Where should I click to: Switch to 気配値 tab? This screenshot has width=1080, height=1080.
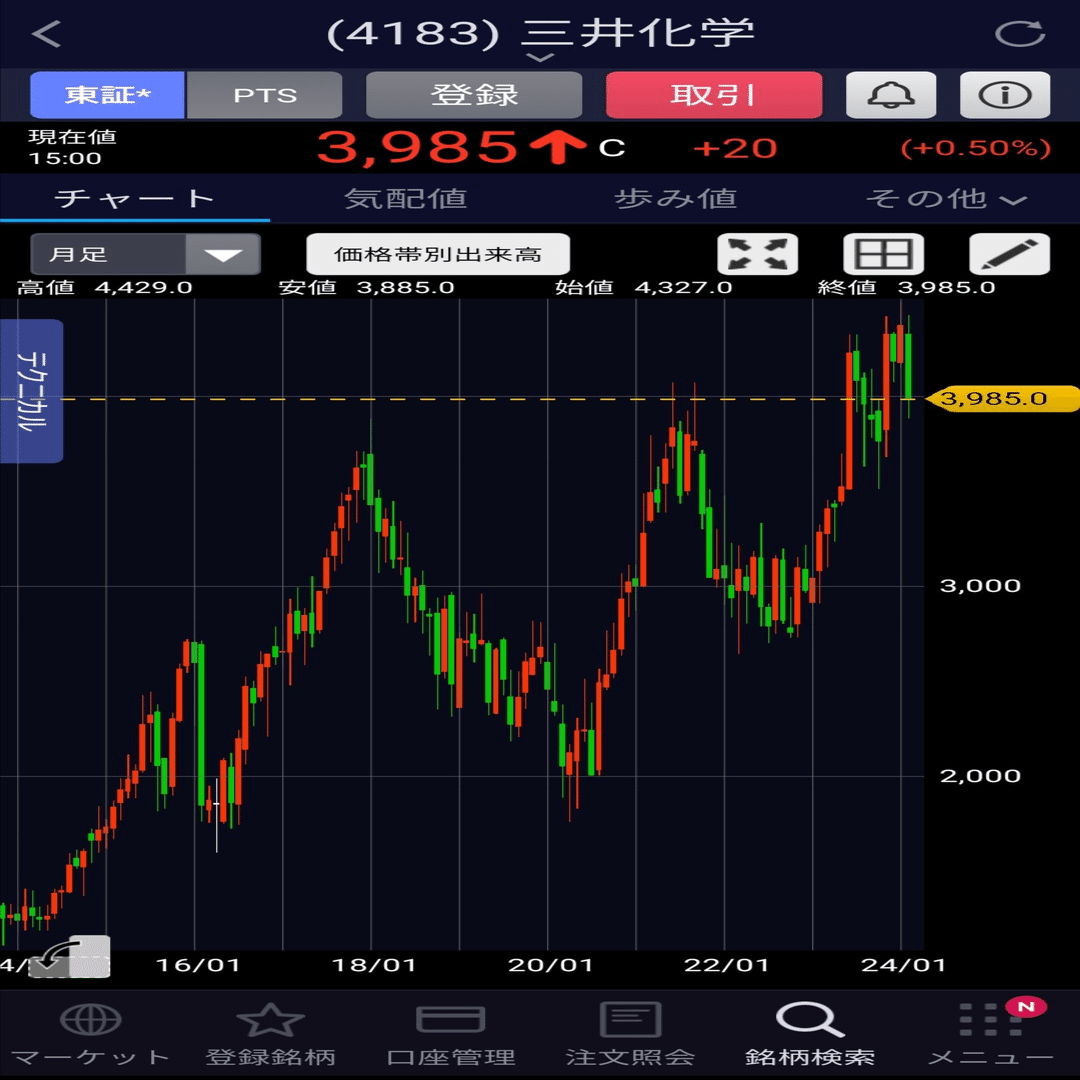point(405,198)
